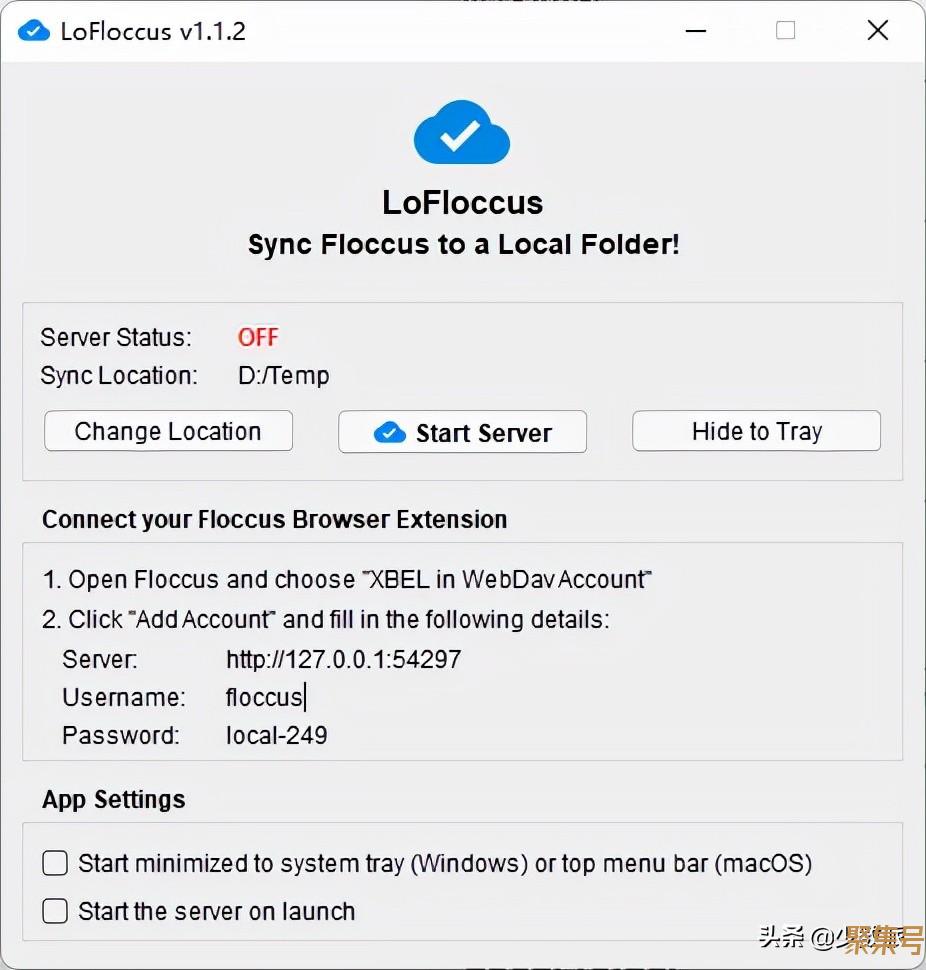Click cloud icon on Start Server button

coord(389,433)
